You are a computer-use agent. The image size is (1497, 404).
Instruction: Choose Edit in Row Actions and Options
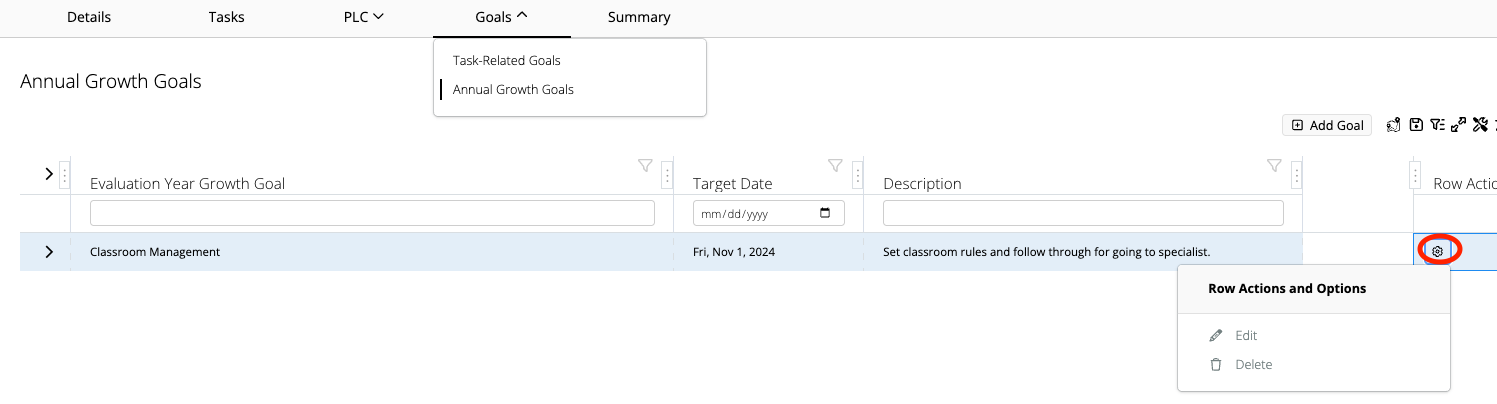click(1245, 336)
